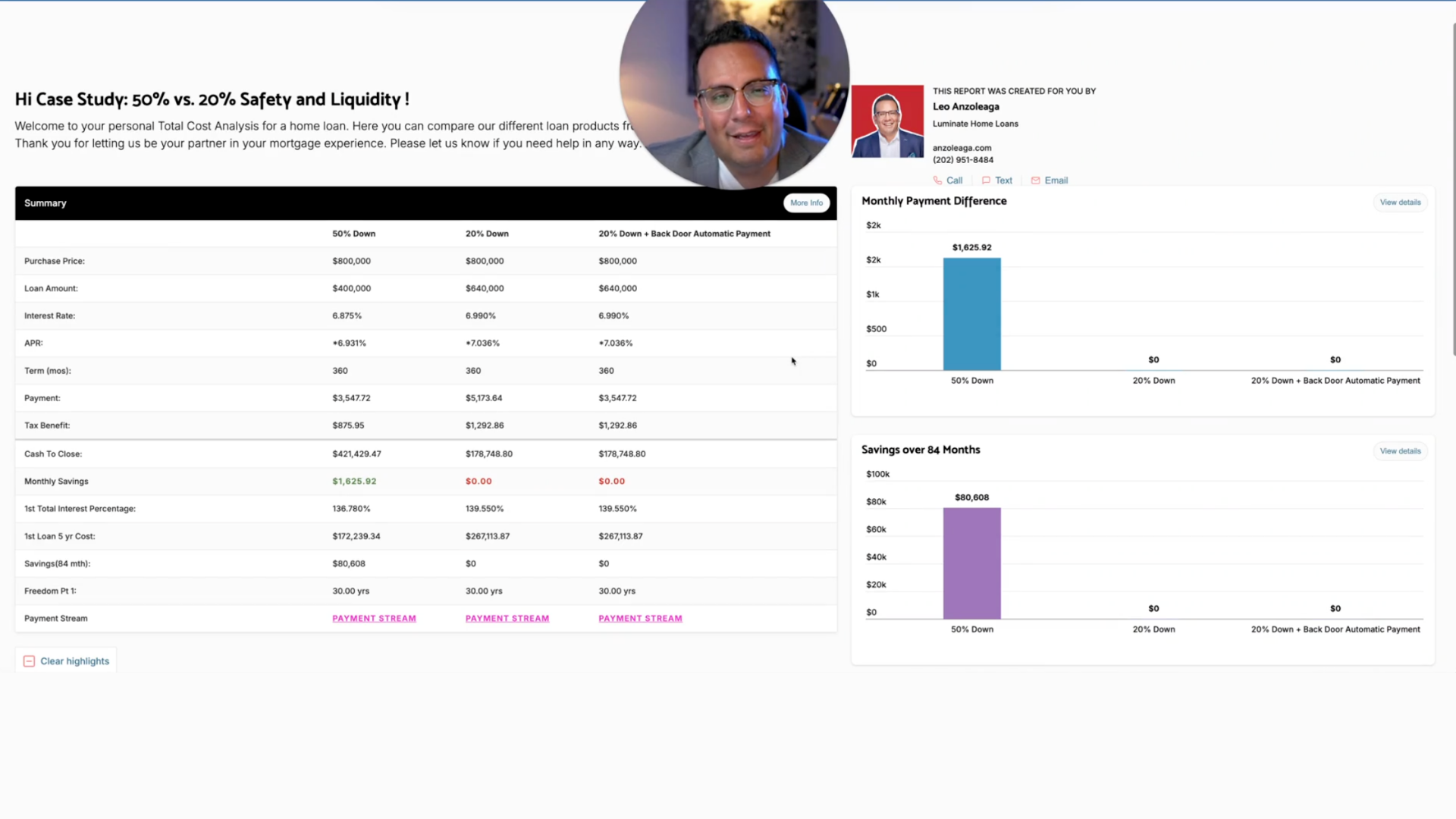Click the (202) 951-8484 phone number
1456x819 pixels.
(x=962, y=160)
